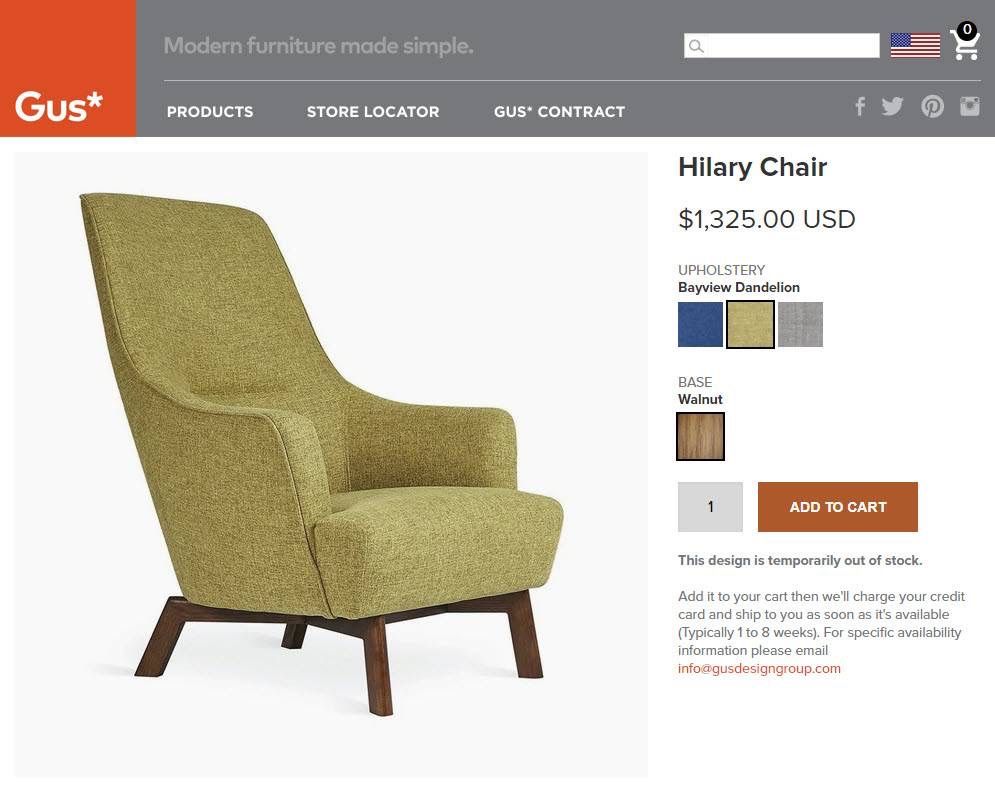Open the Facebook social link icon
995x800 pixels.
coord(860,107)
